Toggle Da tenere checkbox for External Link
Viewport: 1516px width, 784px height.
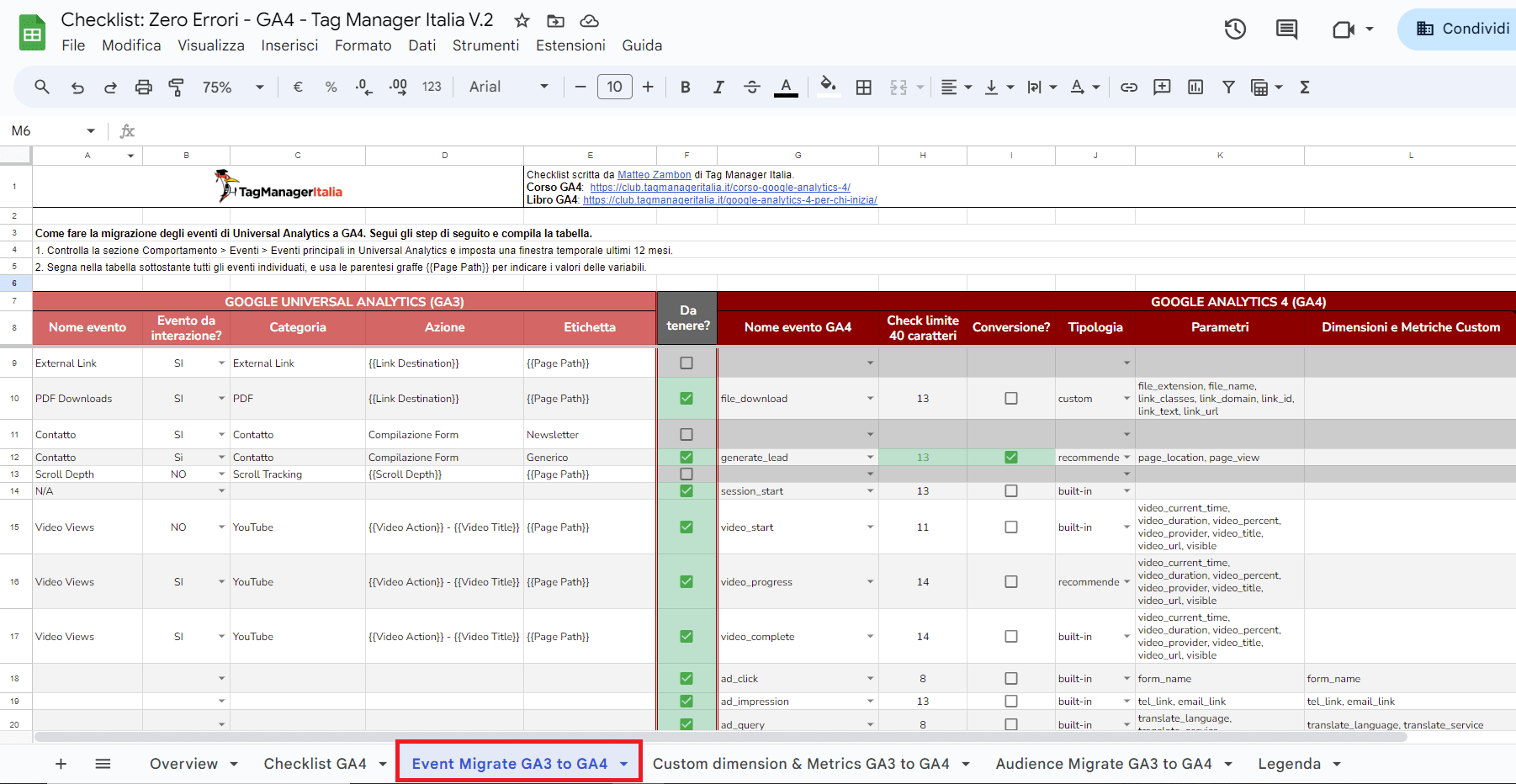(686, 363)
